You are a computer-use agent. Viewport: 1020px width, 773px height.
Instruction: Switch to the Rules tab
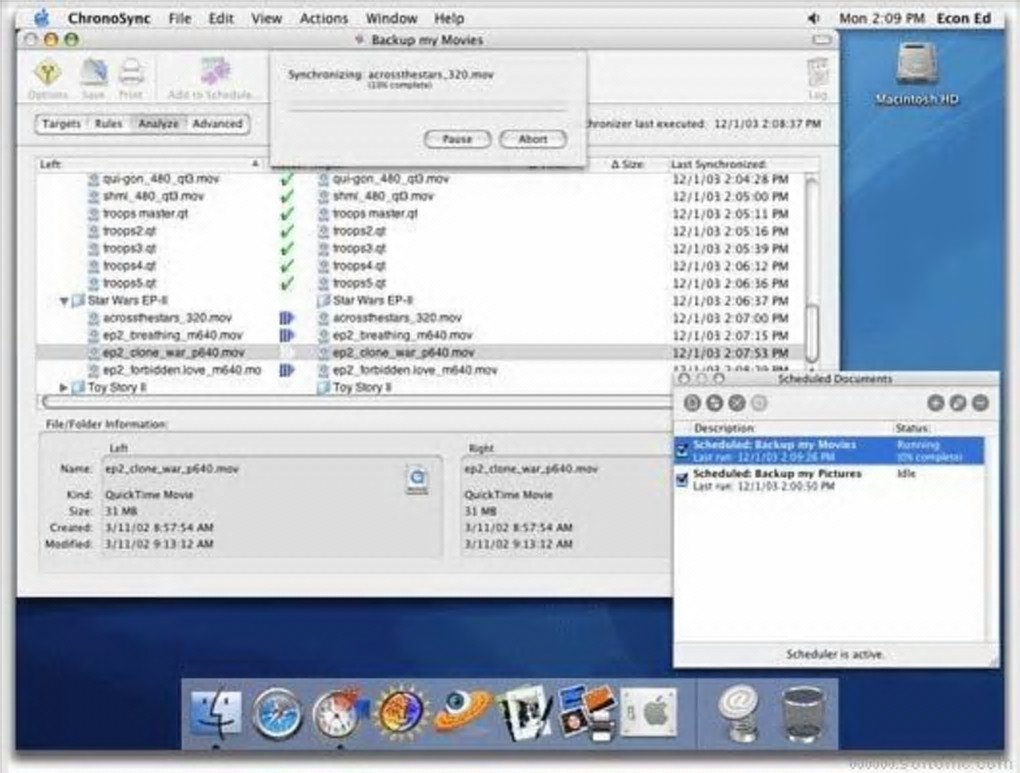(x=108, y=124)
